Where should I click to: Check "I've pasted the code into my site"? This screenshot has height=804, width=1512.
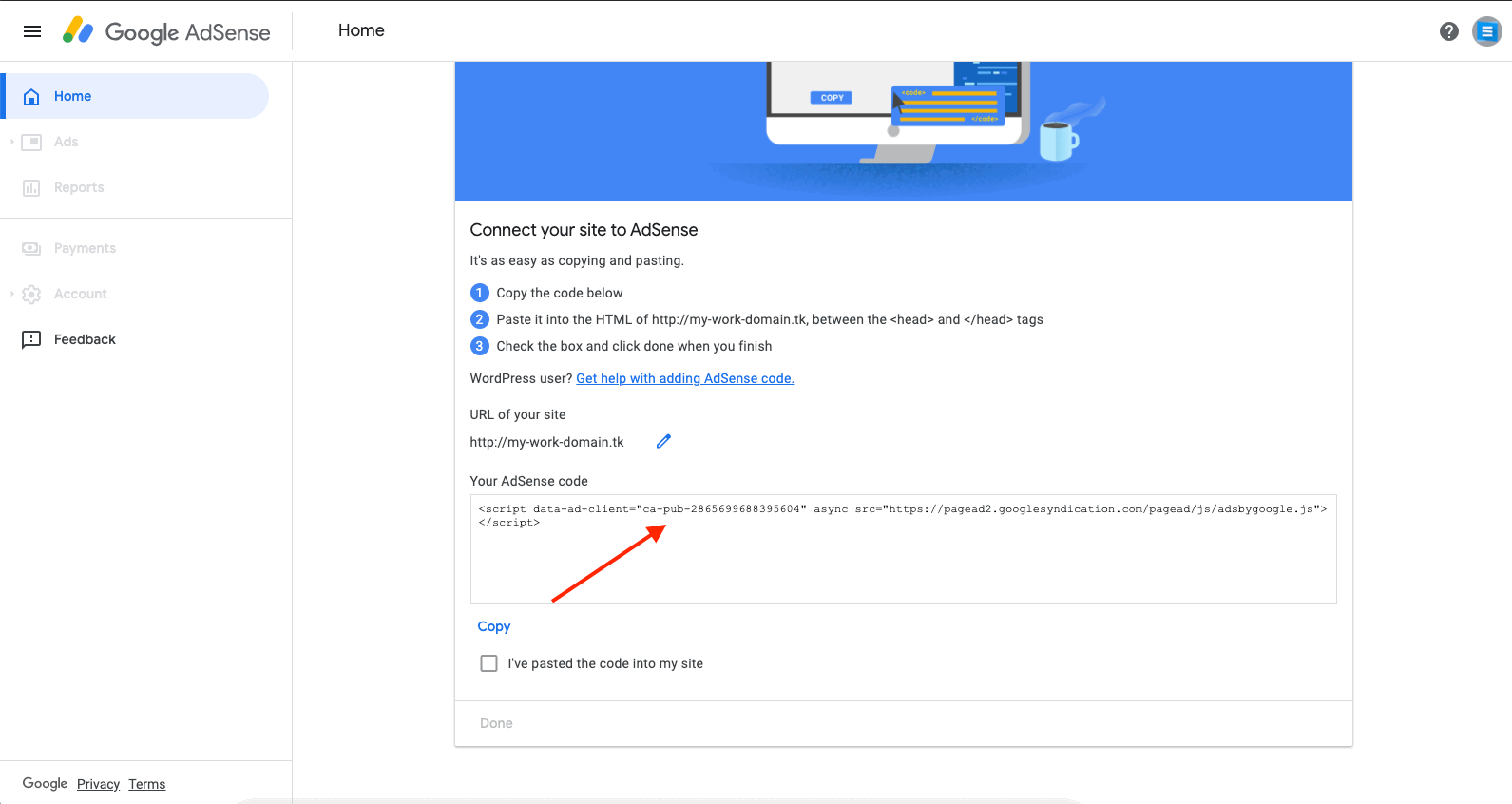488,663
